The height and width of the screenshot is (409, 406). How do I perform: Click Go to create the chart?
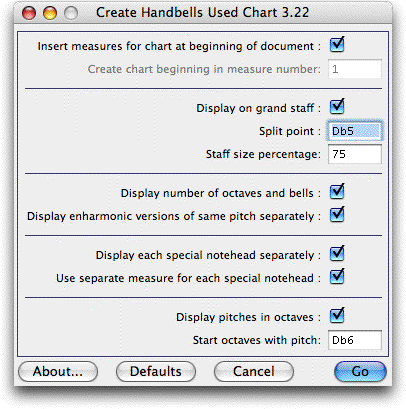pos(360,372)
